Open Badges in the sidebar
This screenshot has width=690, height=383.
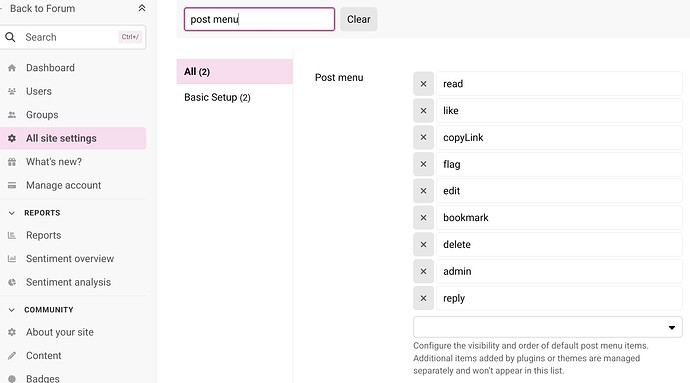point(43,378)
